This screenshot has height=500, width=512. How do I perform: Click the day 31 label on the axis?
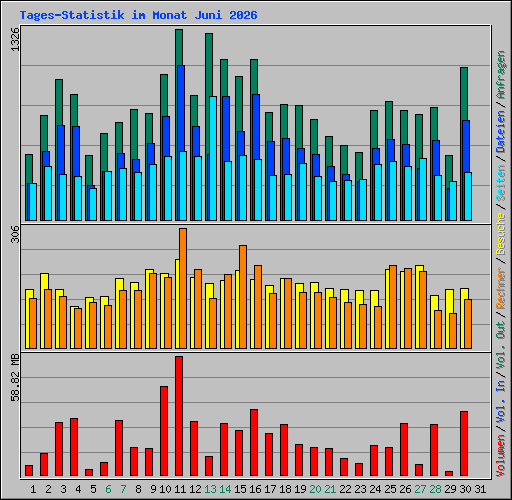[x=480, y=489]
